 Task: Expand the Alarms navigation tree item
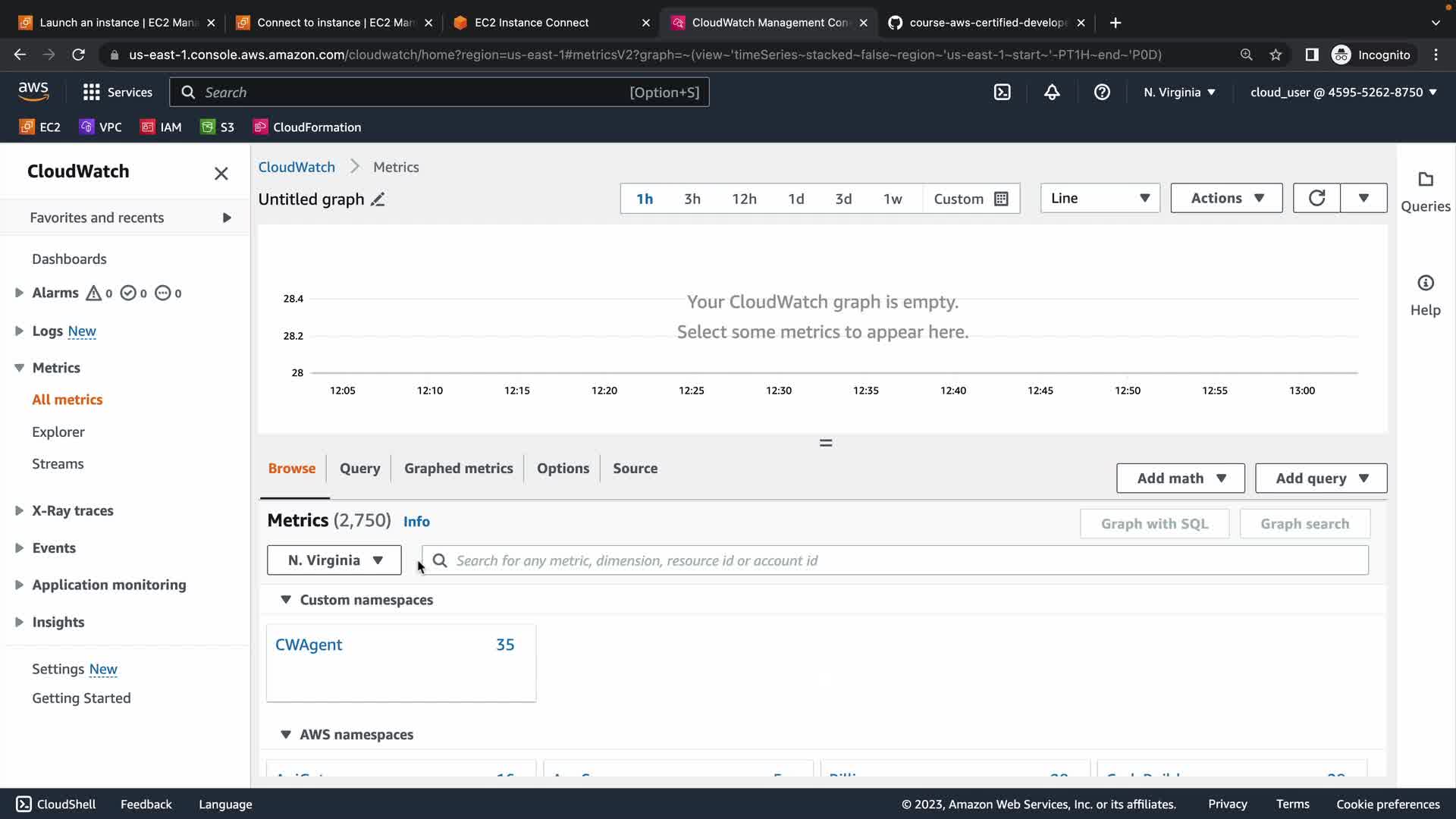click(19, 293)
